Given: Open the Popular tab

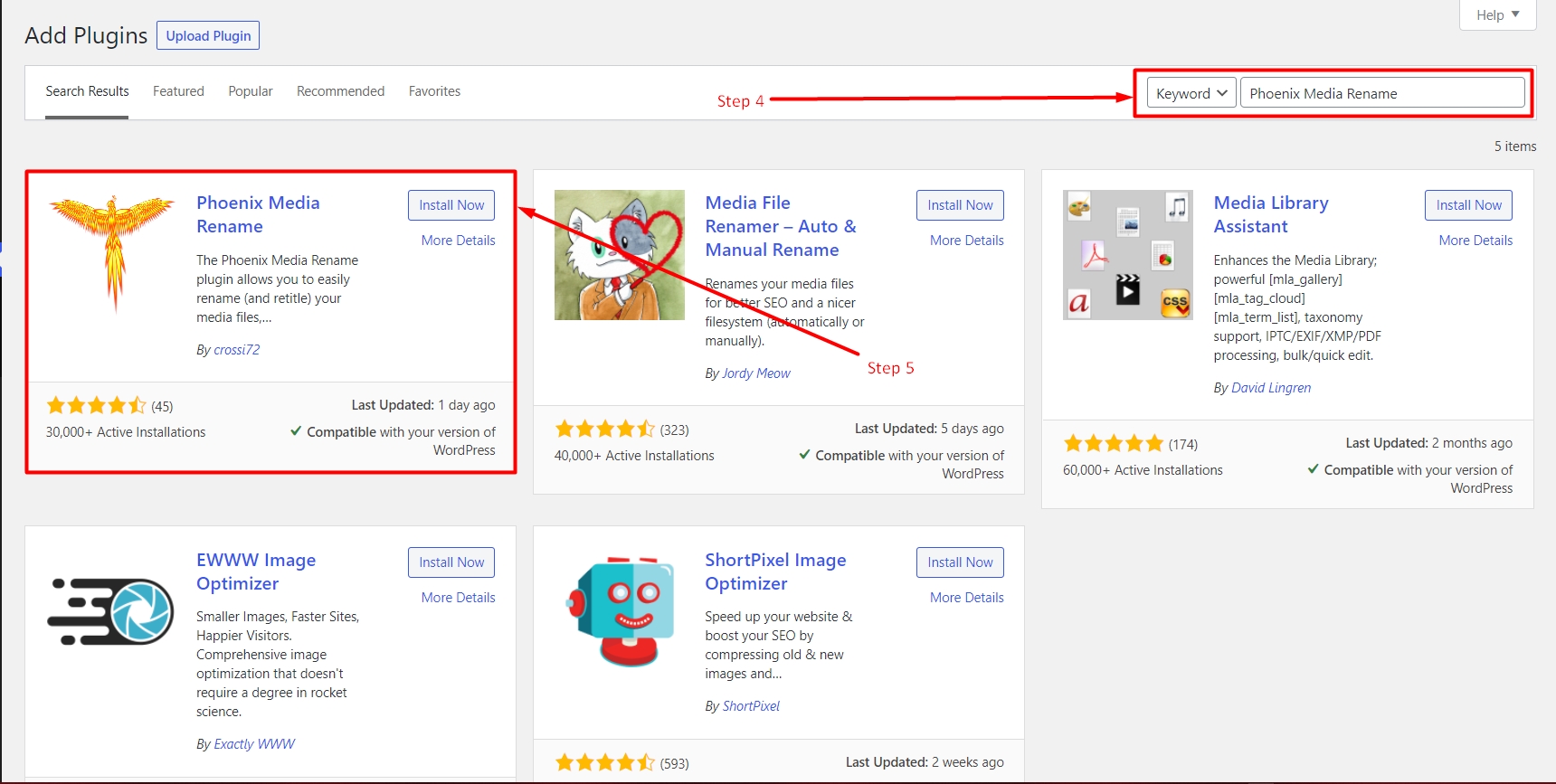Looking at the screenshot, I should (251, 91).
